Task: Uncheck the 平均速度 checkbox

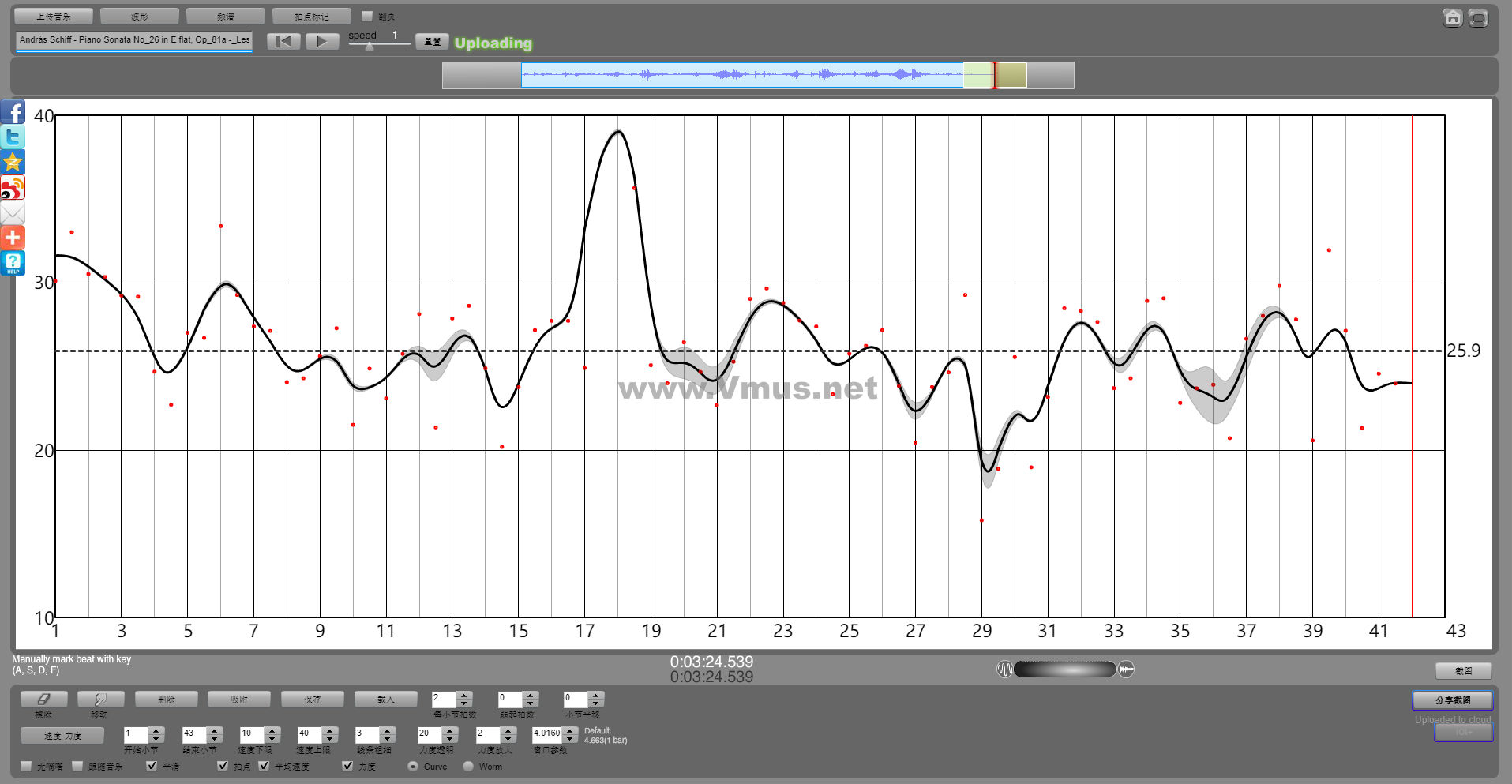Action: [x=265, y=766]
